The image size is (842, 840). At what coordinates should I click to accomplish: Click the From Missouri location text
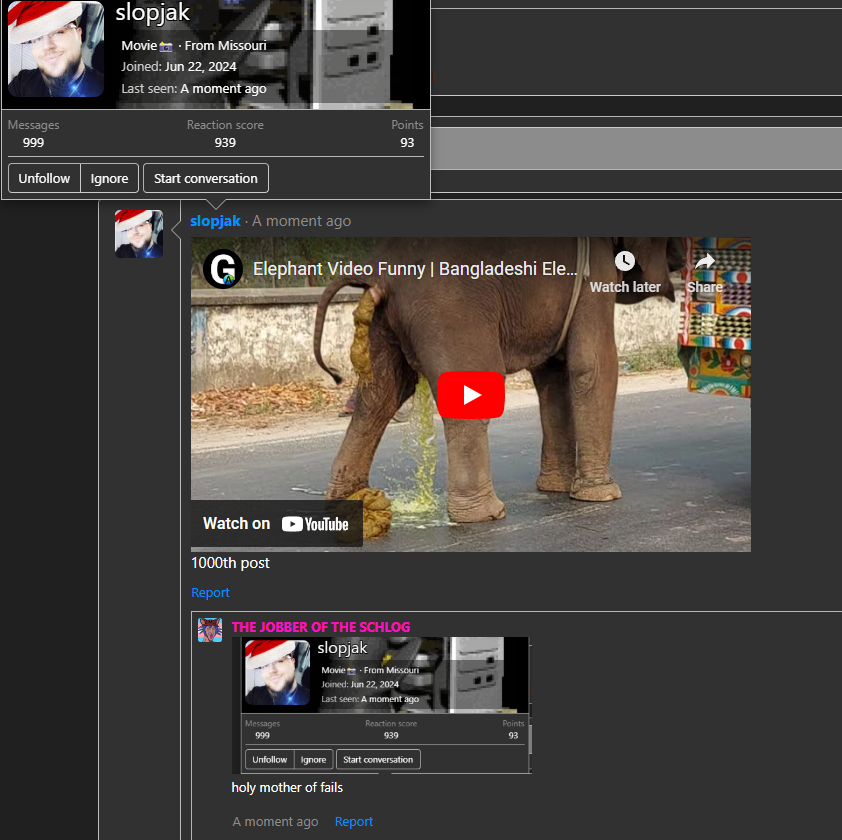[226, 46]
